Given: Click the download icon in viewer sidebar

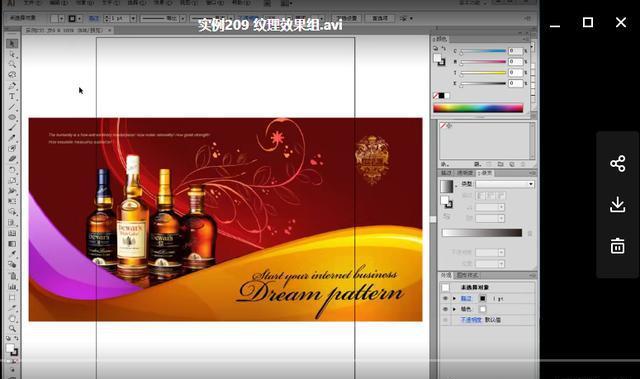Looking at the screenshot, I should [x=618, y=204].
